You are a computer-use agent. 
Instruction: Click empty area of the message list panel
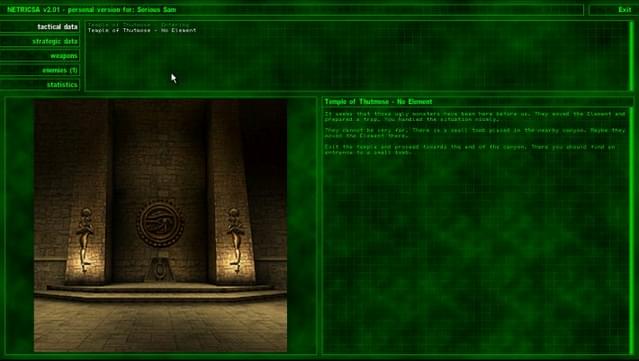[357, 61]
